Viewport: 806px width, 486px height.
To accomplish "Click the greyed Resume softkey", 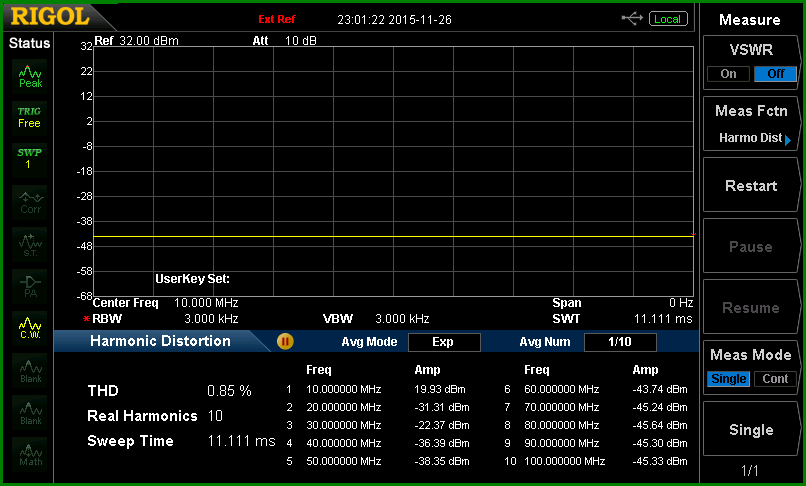I will click(x=751, y=308).
